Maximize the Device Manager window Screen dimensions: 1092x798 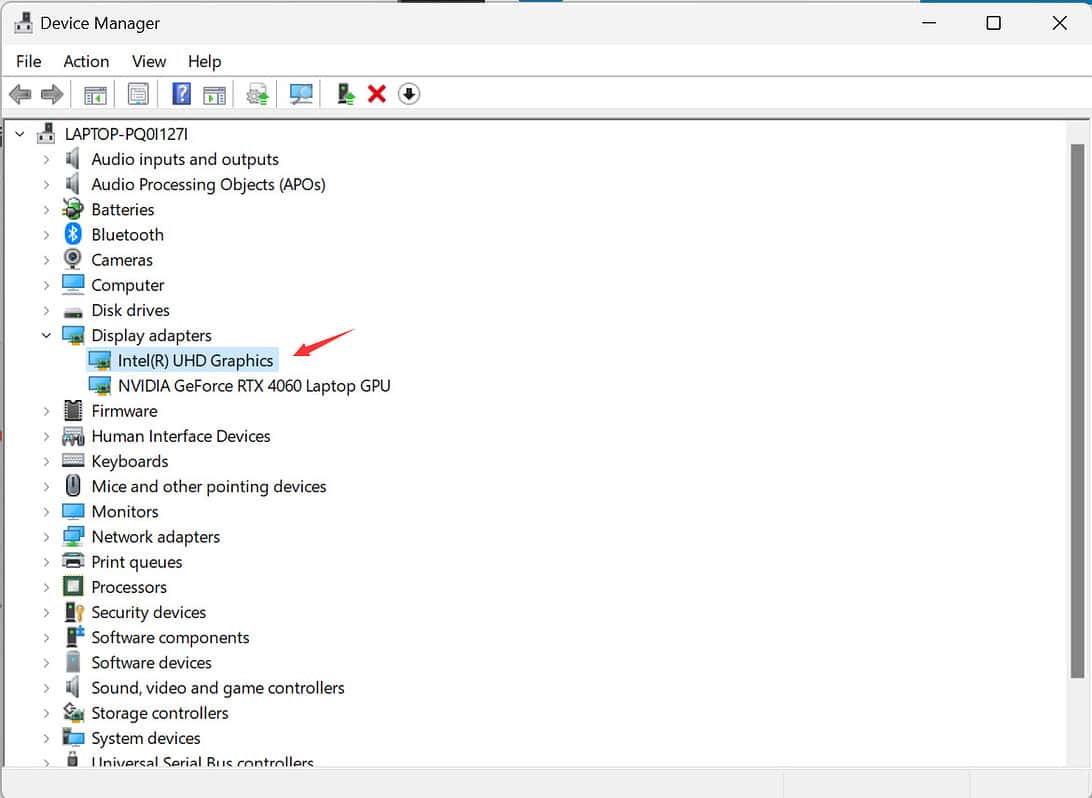[x=994, y=23]
